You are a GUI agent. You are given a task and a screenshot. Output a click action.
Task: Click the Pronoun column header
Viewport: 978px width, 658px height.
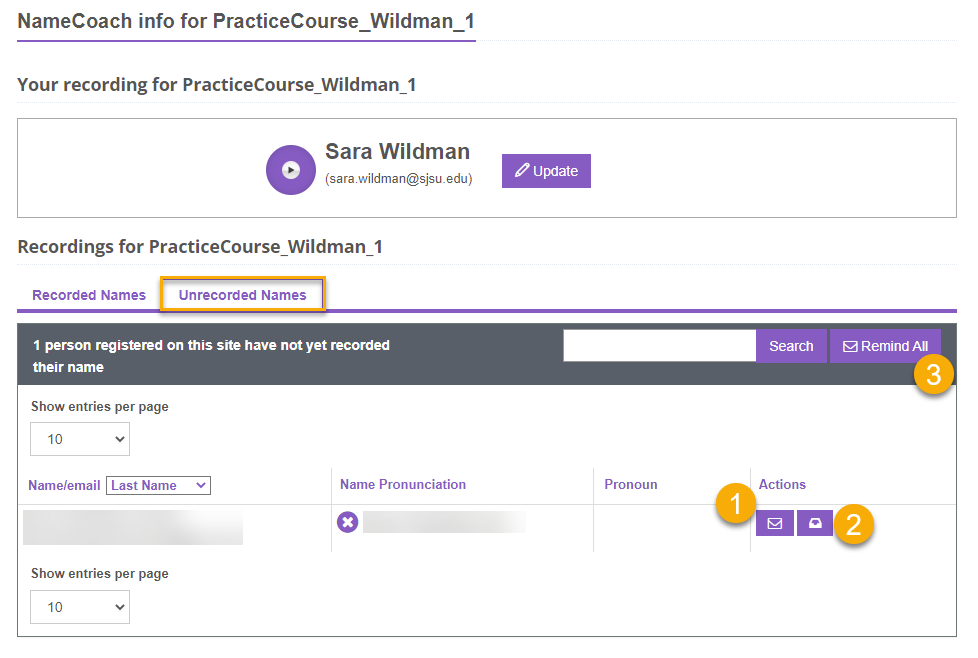point(630,484)
